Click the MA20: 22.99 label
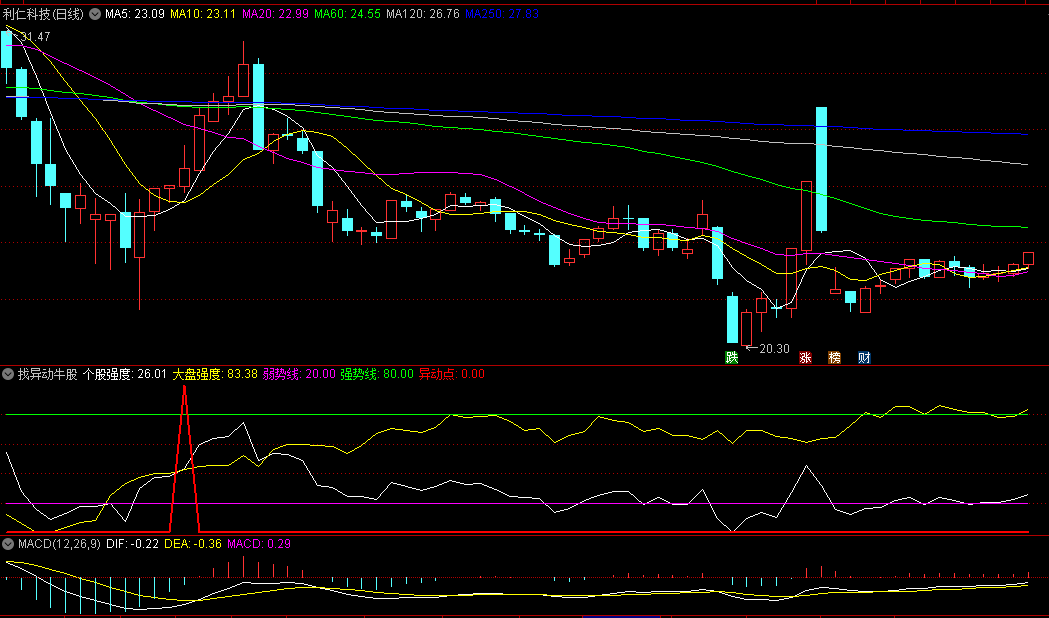Image resolution: width=1049 pixels, height=618 pixels. click(x=275, y=13)
